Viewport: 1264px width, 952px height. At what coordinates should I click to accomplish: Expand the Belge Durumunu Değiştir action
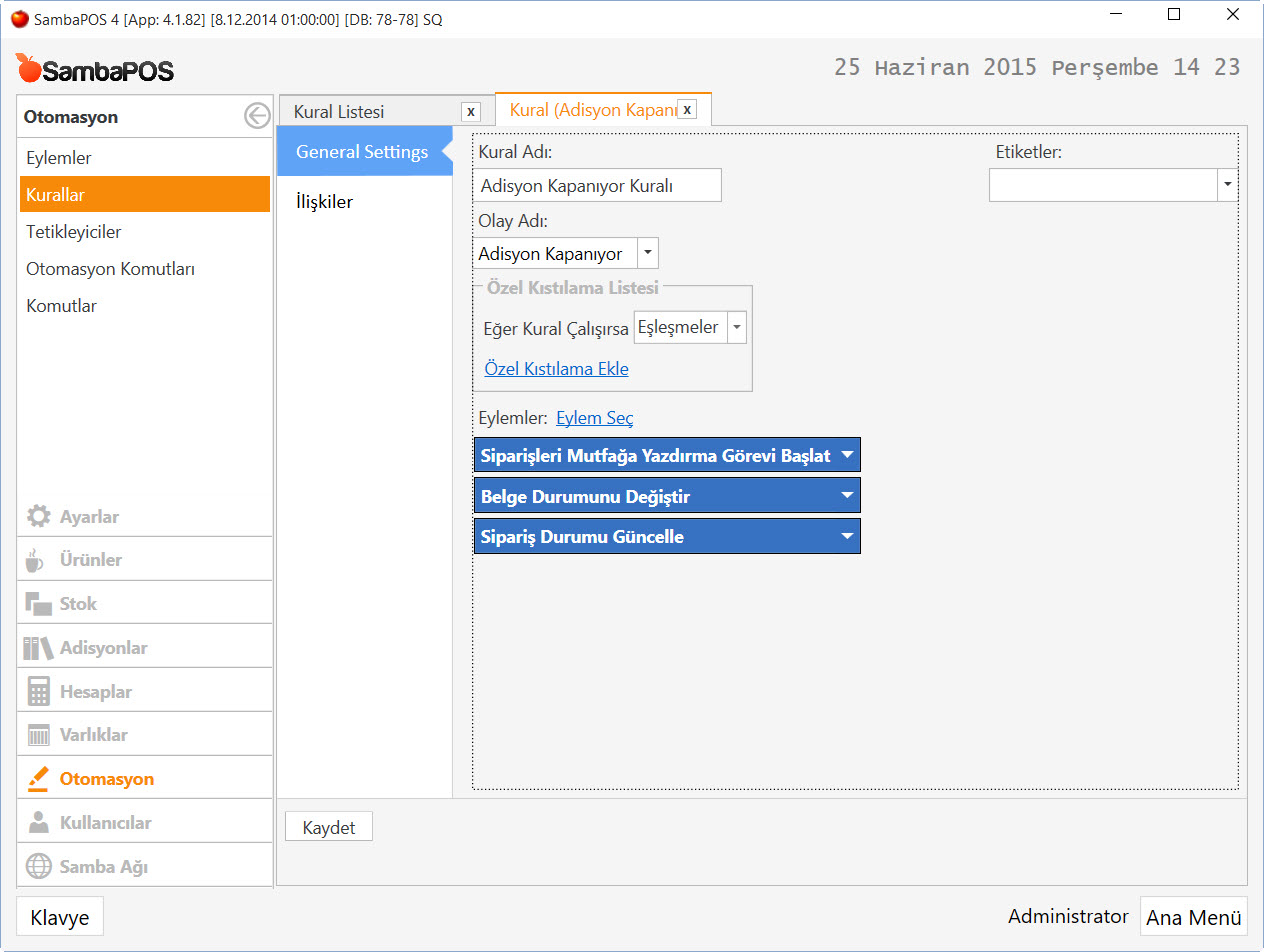(847, 496)
